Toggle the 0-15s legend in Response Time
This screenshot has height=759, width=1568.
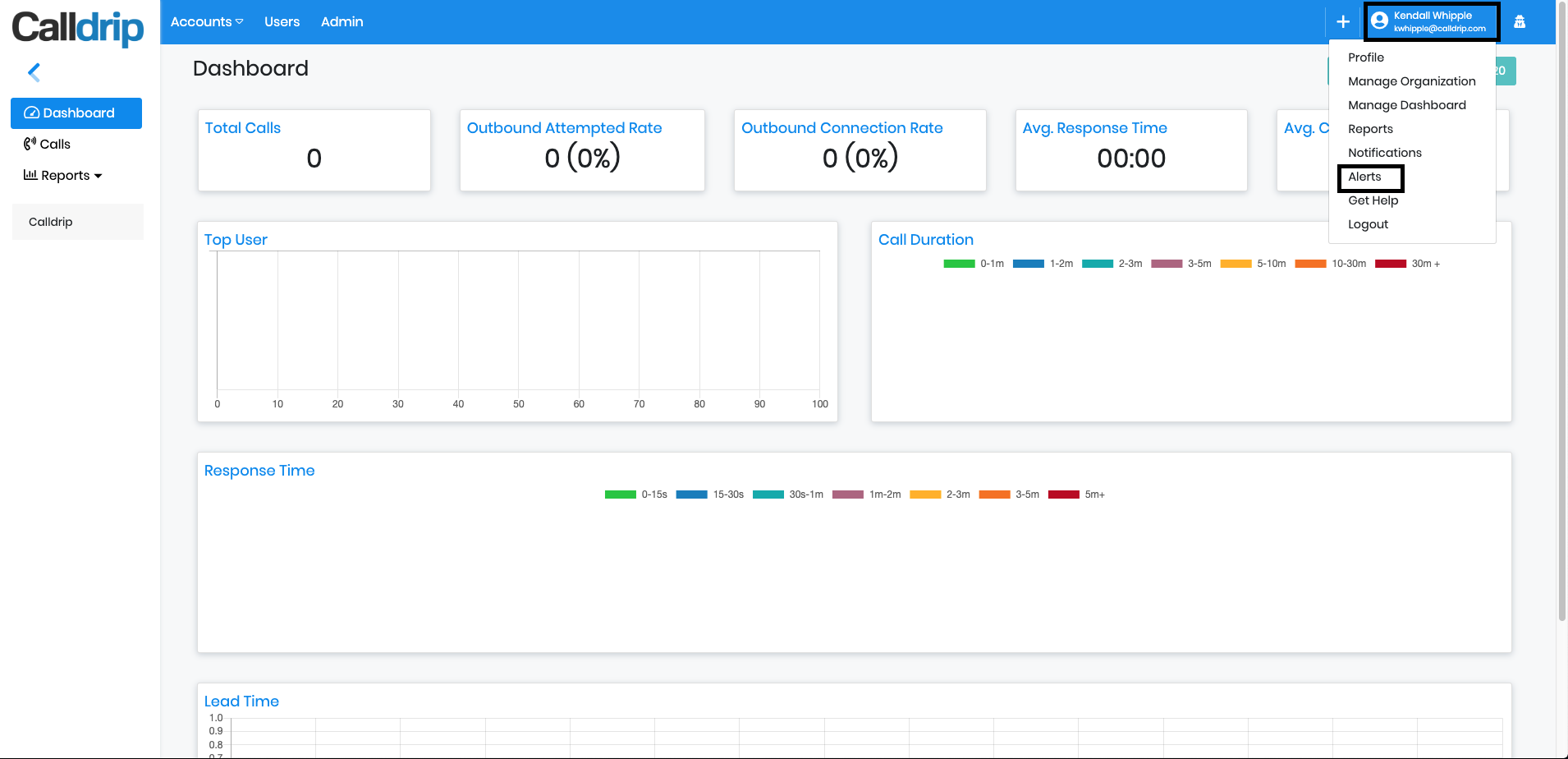point(635,494)
